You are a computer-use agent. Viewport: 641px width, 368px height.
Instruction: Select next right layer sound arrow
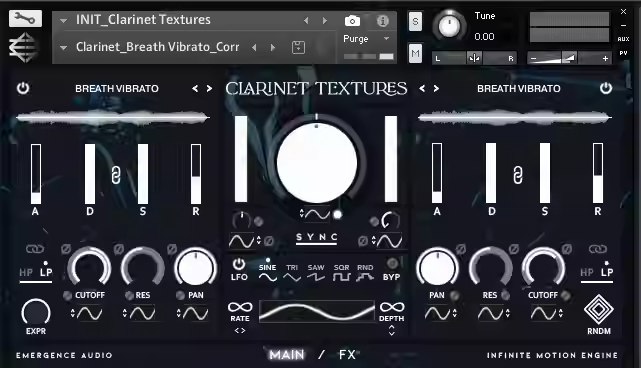pyautogui.click(x=436, y=88)
